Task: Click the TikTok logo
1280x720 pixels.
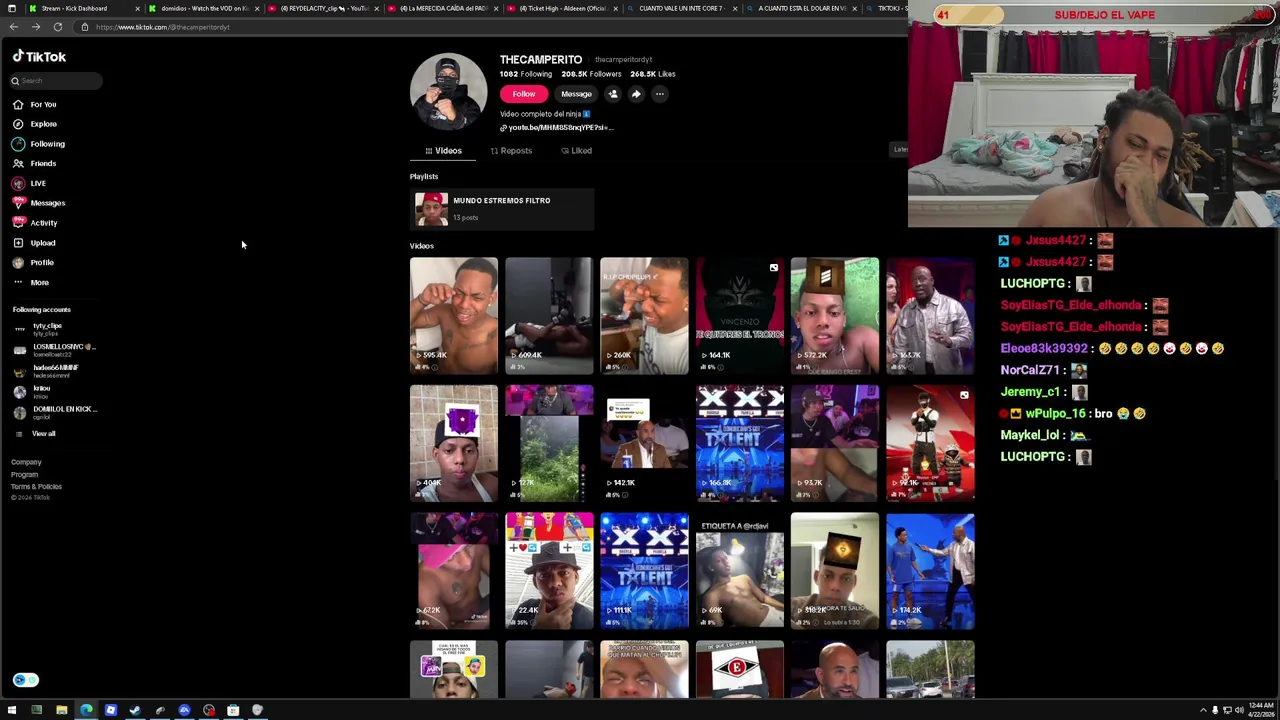Action: [x=39, y=57]
